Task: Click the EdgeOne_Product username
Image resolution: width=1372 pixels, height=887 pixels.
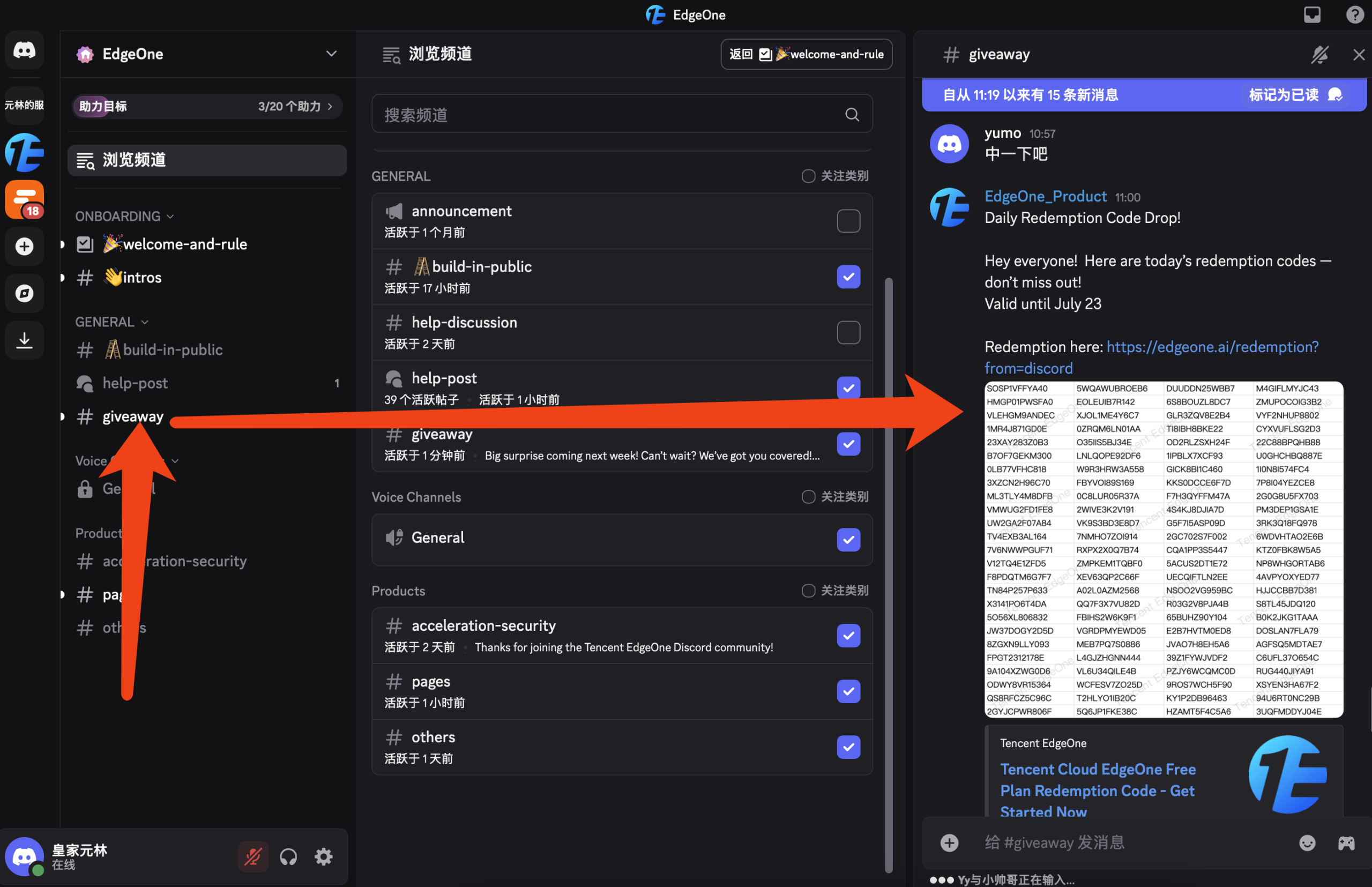Action: [x=1045, y=196]
